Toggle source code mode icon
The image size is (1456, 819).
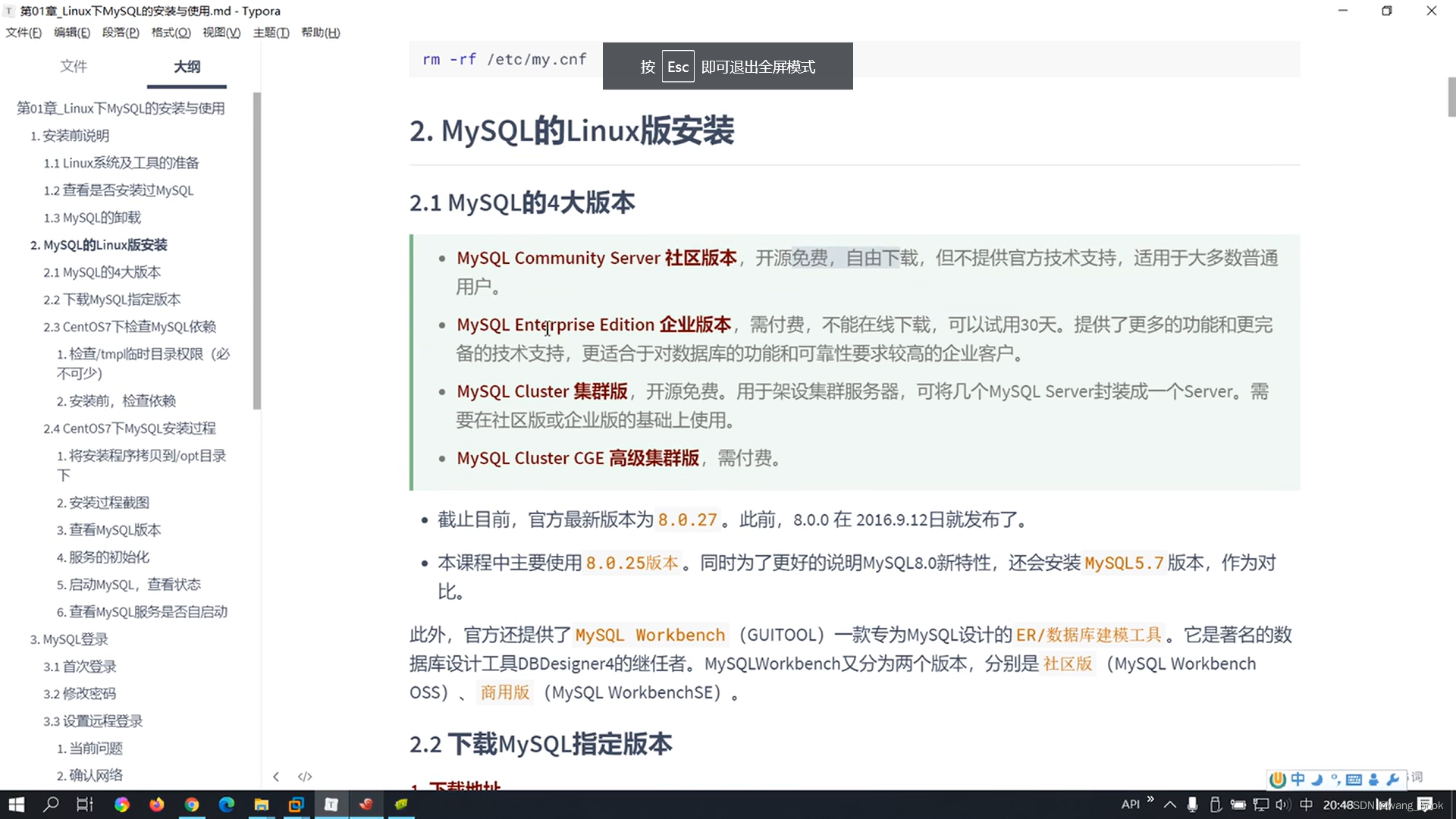(x=305, y=777)
